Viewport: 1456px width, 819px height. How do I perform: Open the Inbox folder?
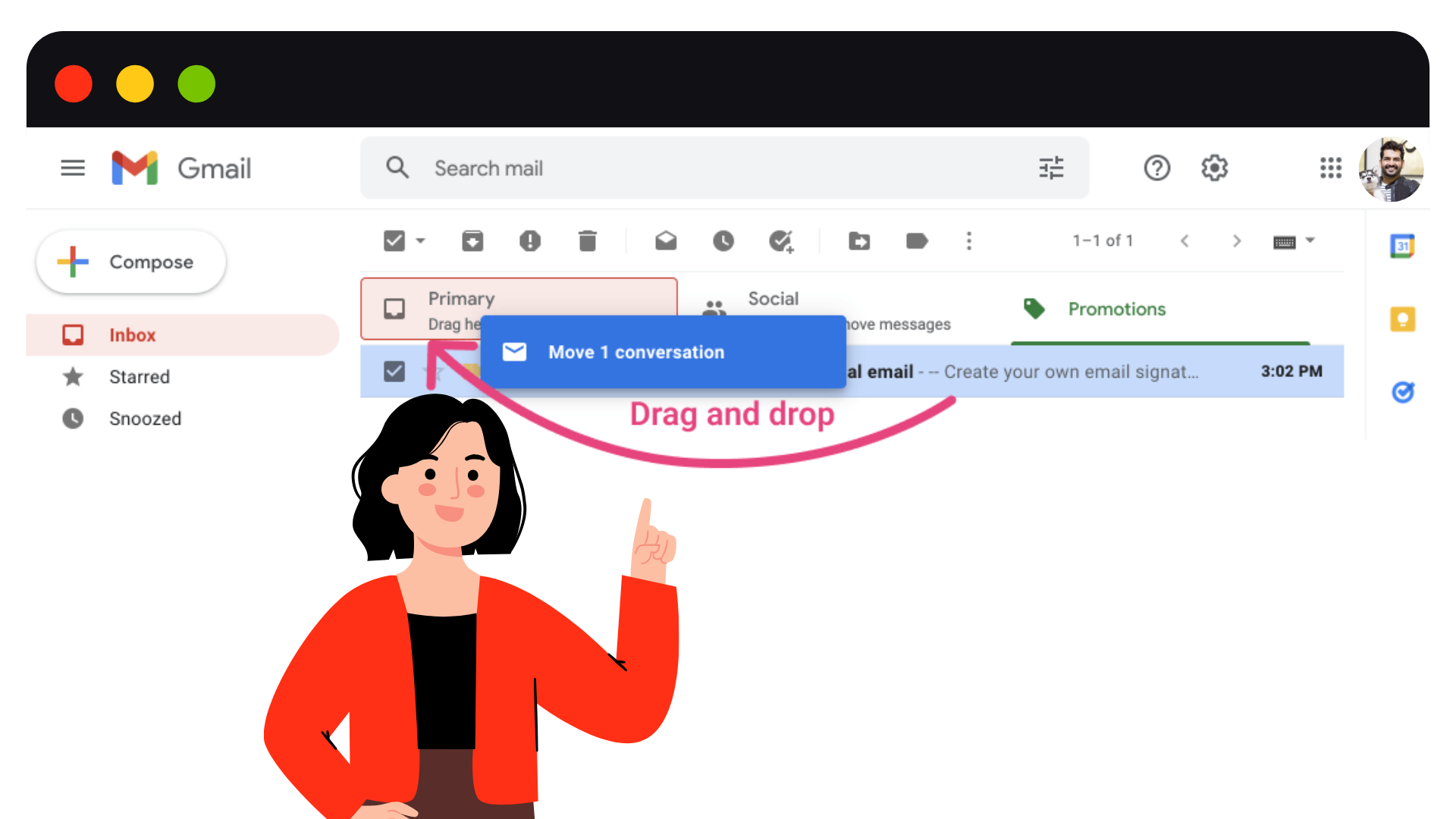(x=182, y=335)
